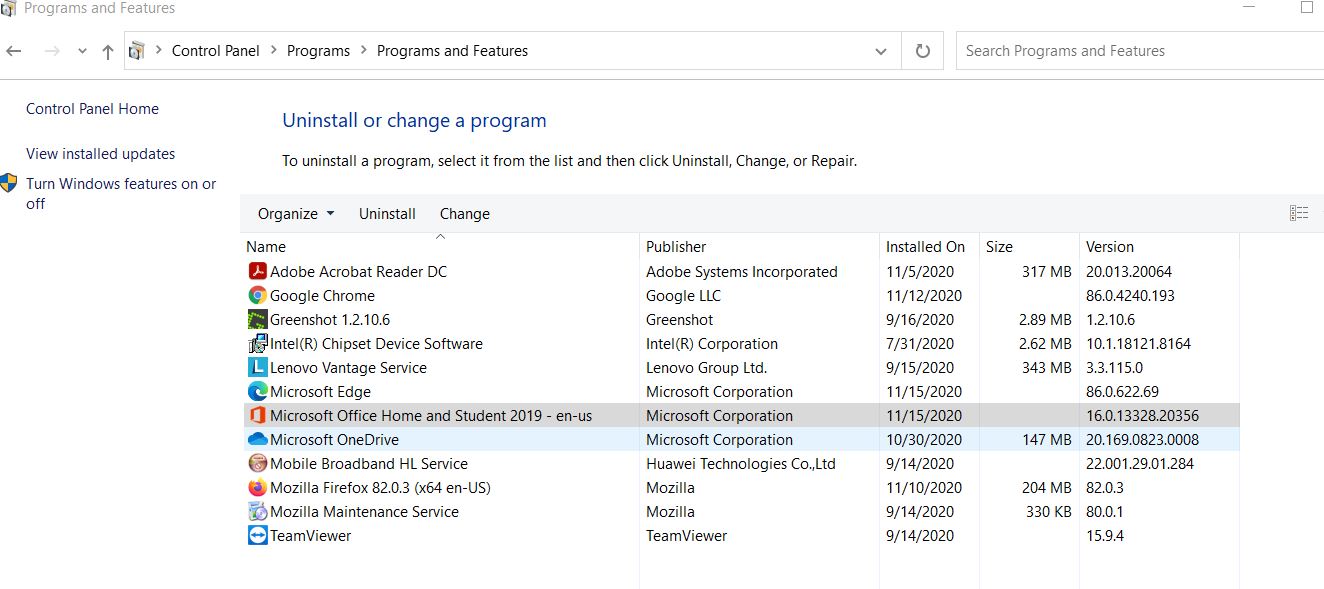This screenshot has height=589, width=1324.
Task: Open the Organize dropdown menu
Action: coord(296,214)
